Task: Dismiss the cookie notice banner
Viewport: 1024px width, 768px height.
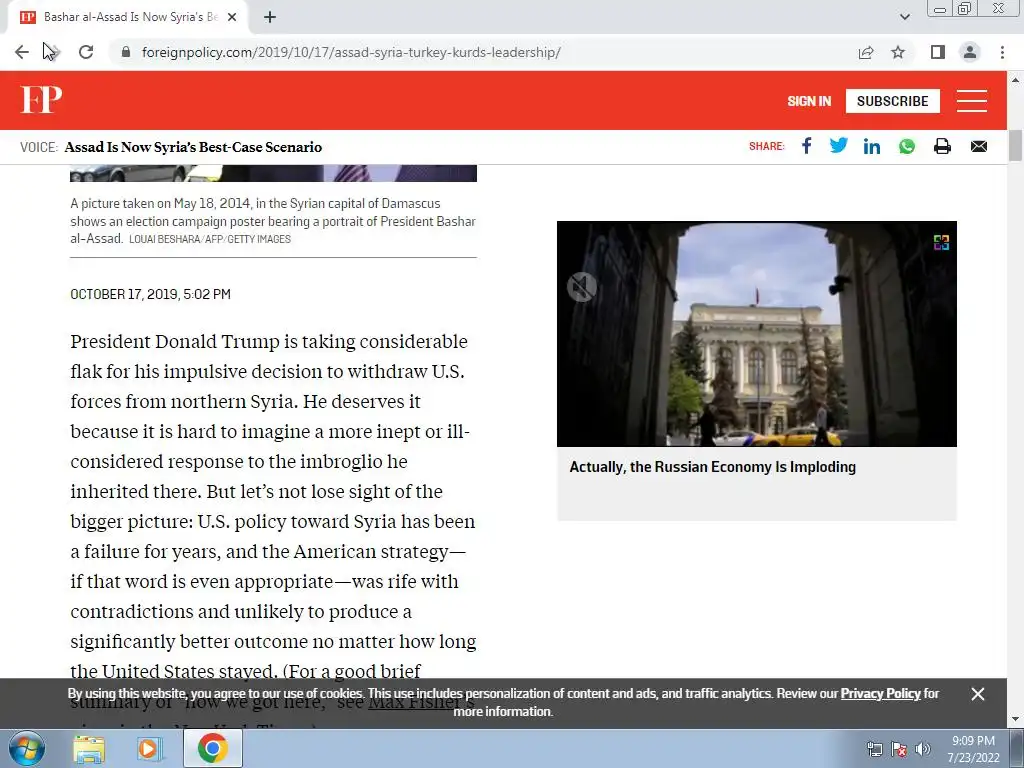Action: [x=978, y=694]
